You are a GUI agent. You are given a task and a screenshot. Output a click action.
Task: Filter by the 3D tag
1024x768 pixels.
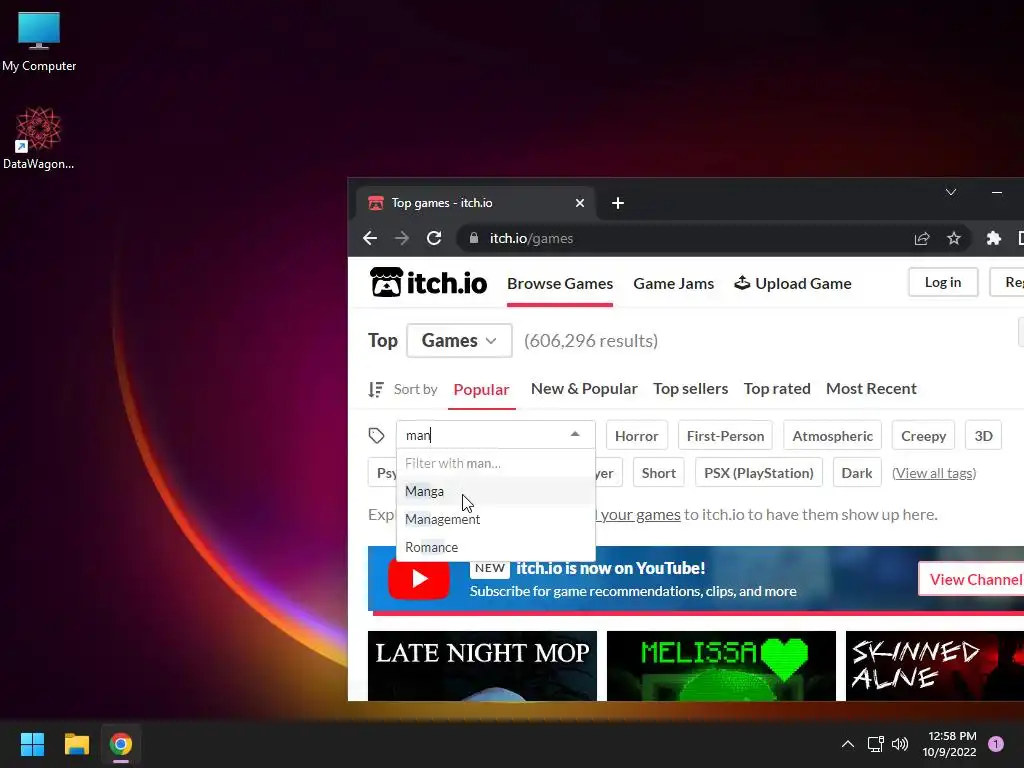983,436
